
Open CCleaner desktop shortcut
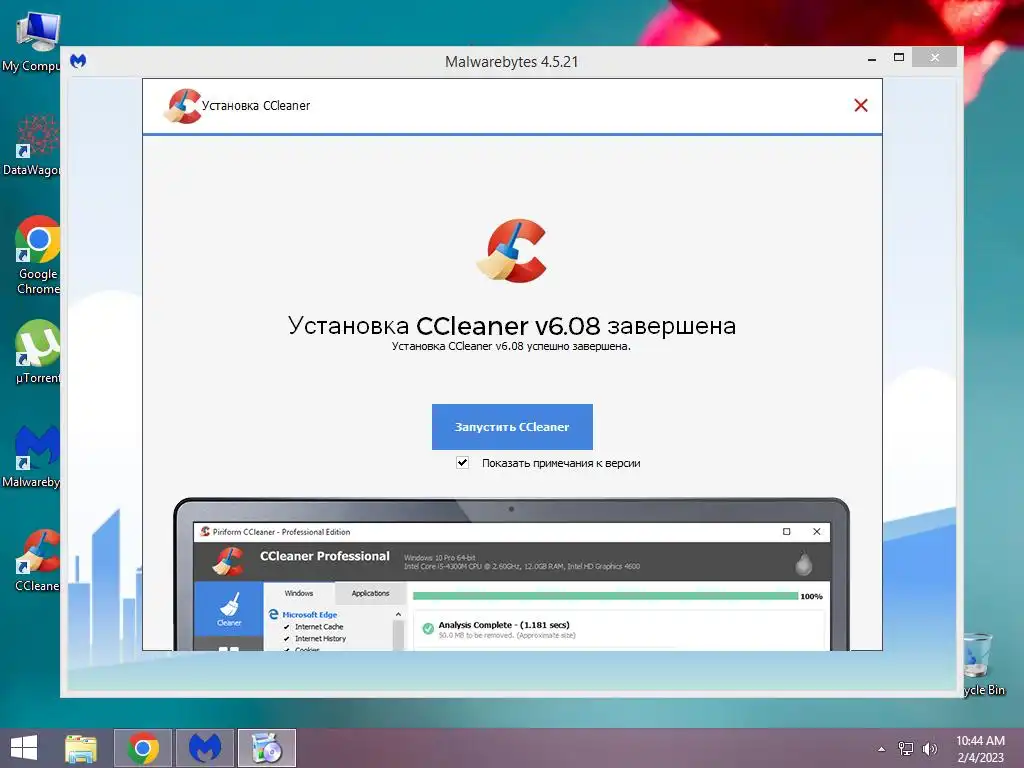[37, 560]
